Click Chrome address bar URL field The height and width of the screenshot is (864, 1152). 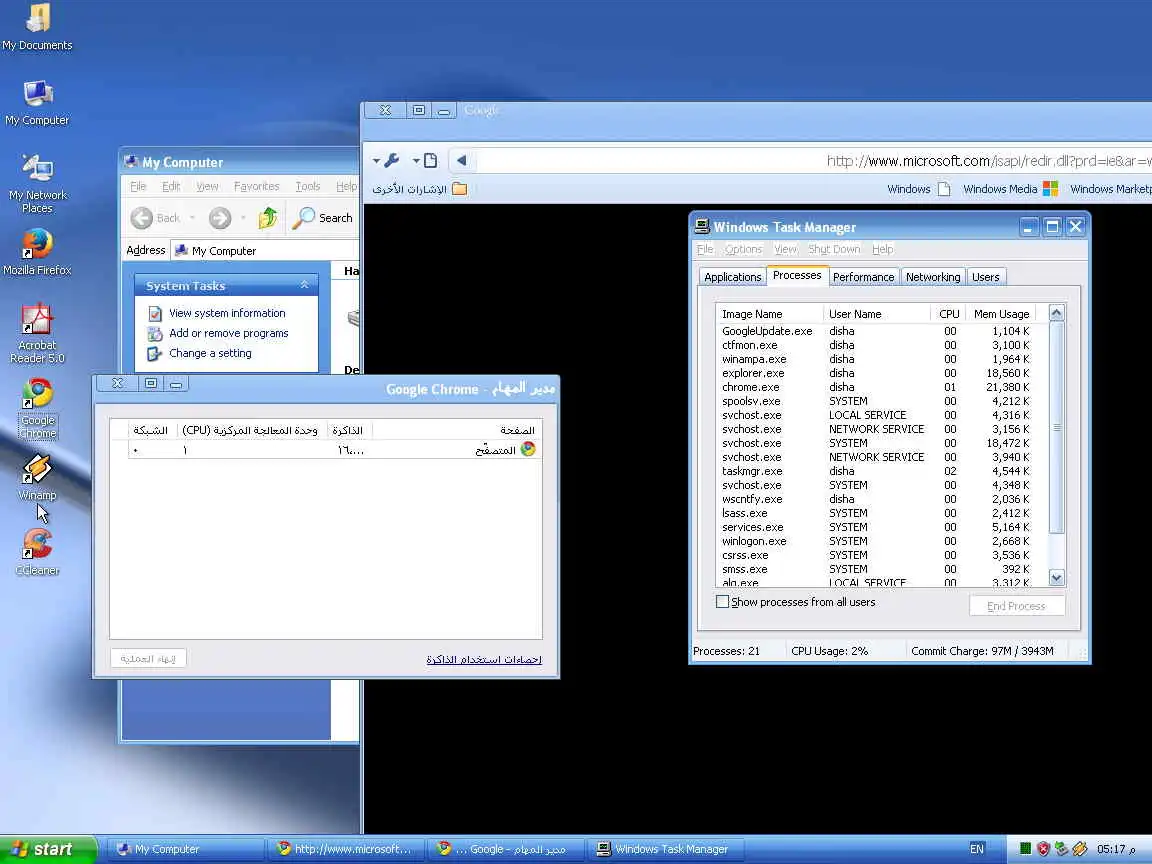pos(814,160)
